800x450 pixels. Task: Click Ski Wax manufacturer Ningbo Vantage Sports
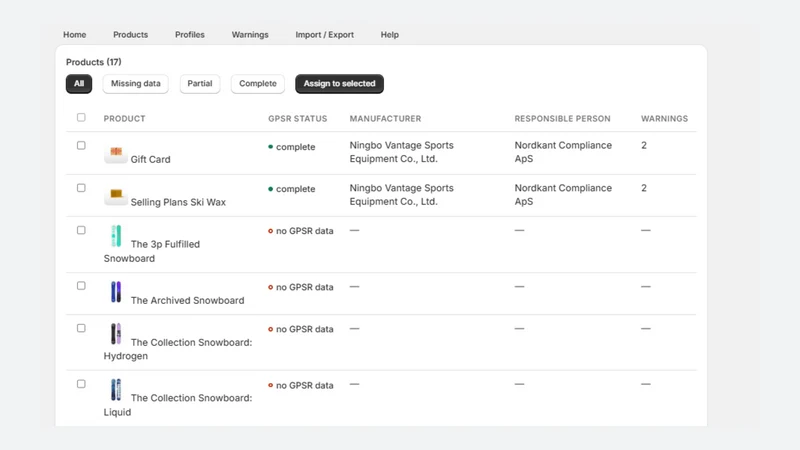402,194
